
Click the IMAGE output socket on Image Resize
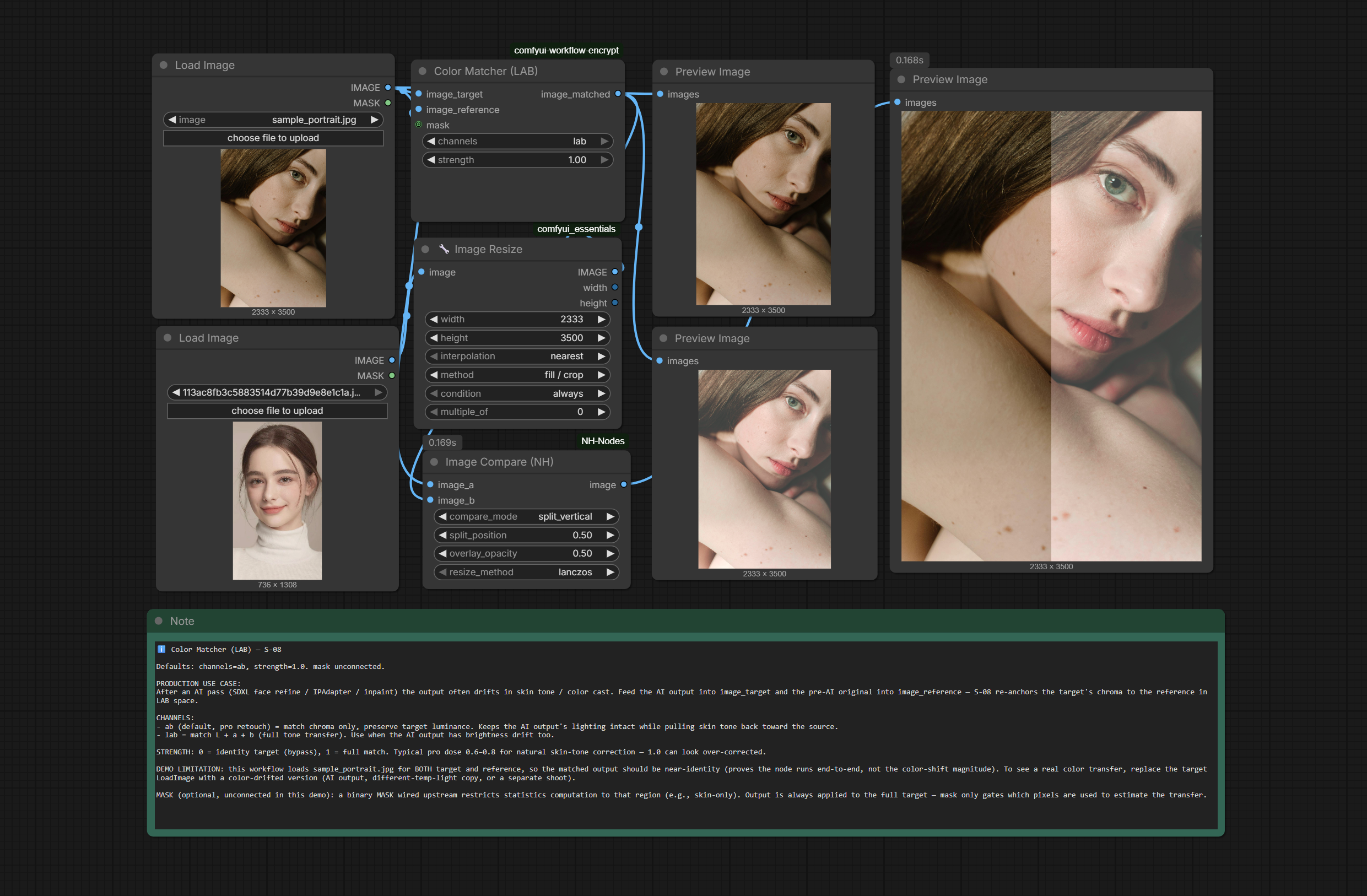click(615, 272)
